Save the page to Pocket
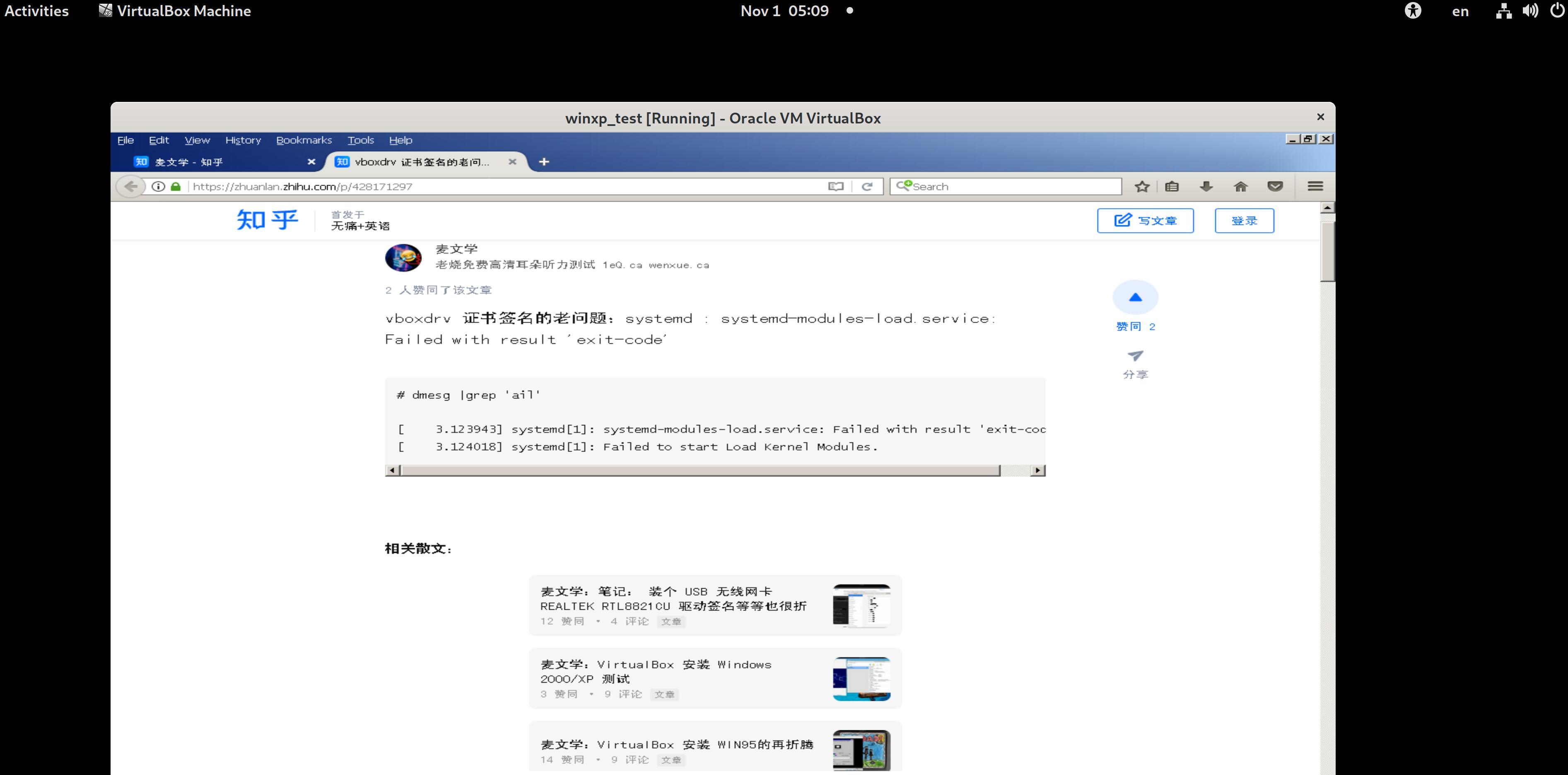 pos(1275,186)
